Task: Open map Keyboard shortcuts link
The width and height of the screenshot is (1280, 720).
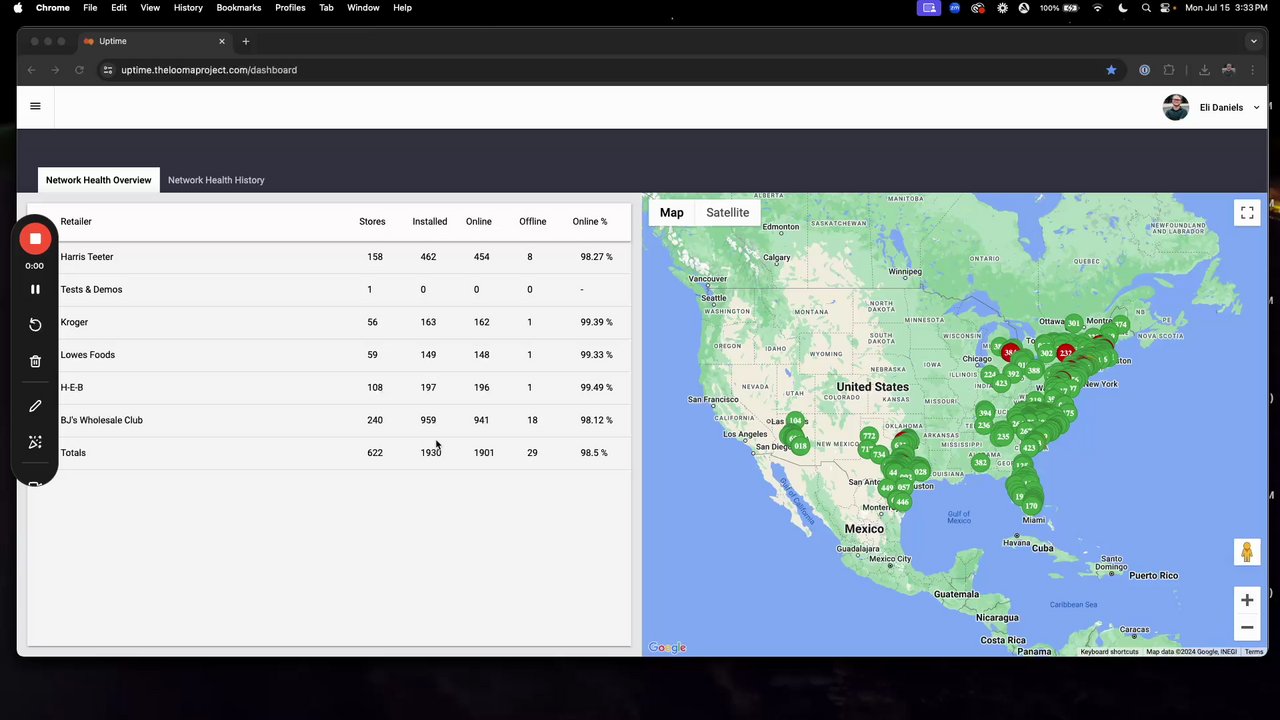Action: point(1109,652)
